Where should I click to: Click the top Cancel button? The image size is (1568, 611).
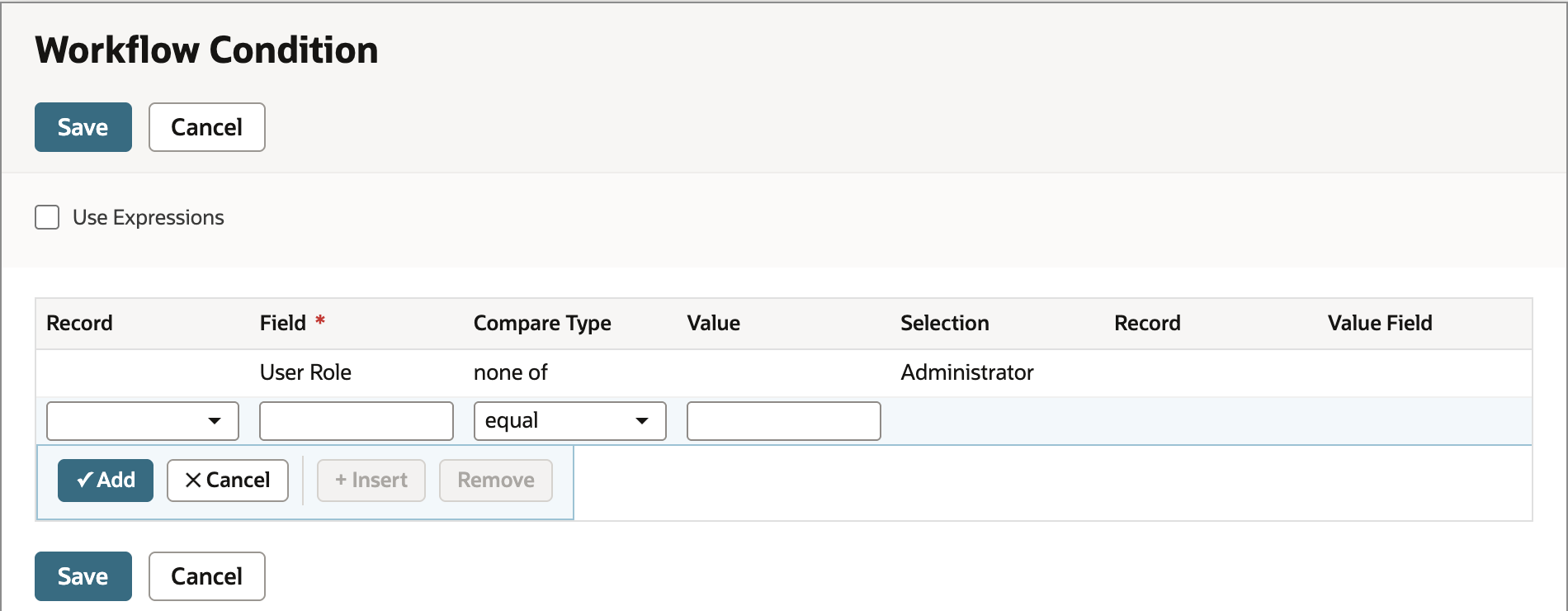[207, 127]
